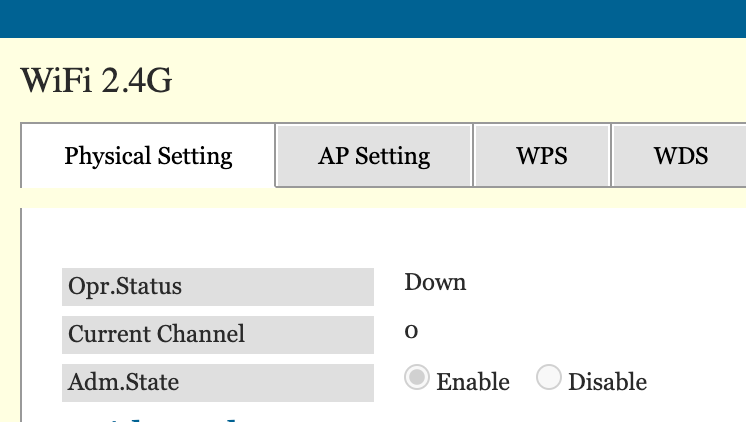
Task: Click the Disable text label
Action: pos(607,382)
